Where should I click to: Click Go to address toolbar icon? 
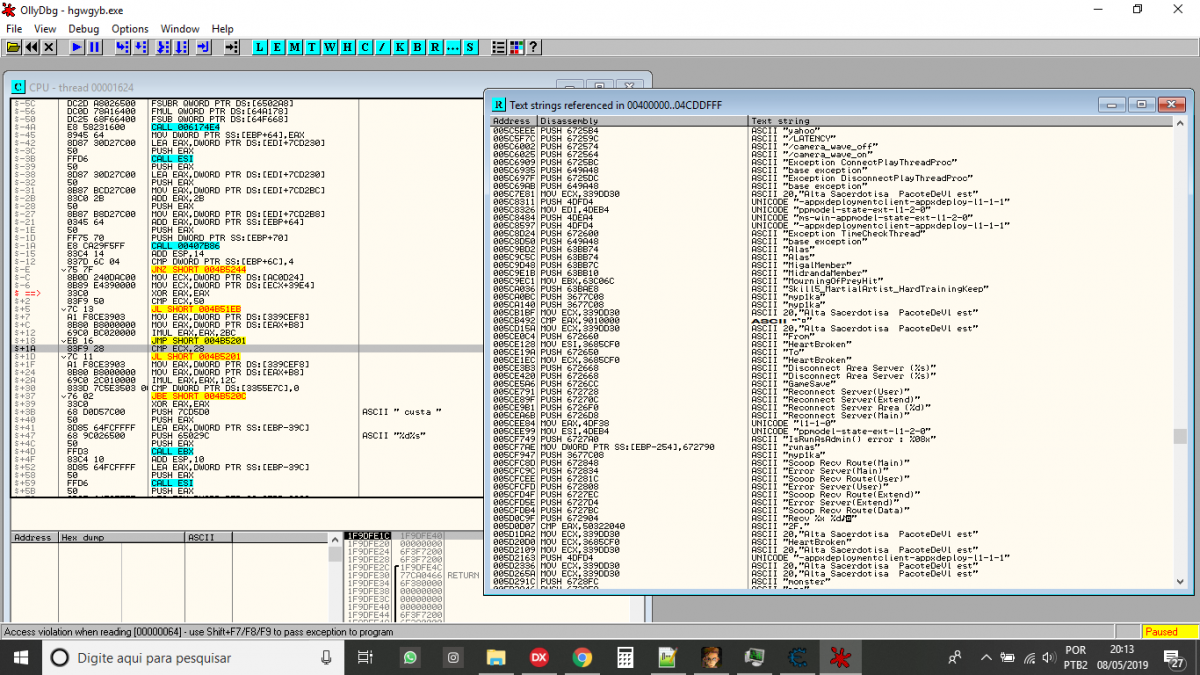232,47
